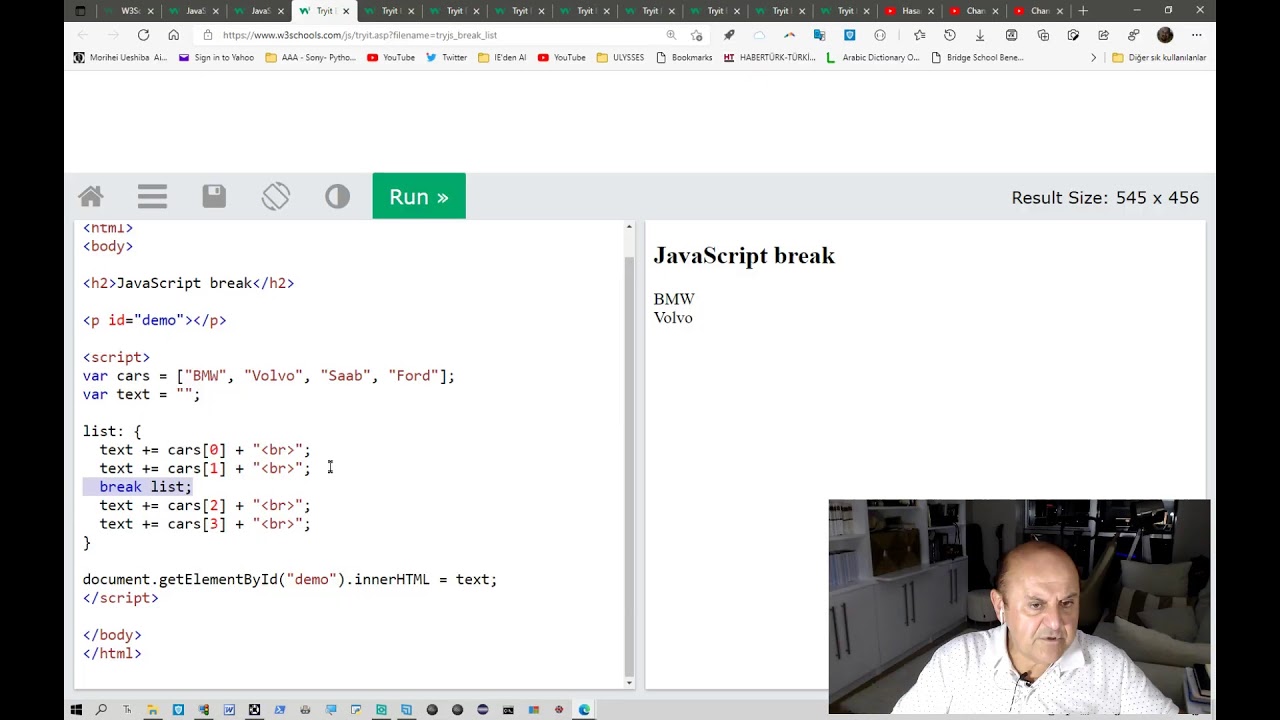
Task: Click the highlighted 'break list;' code line
Action: click(x=138, y=487)
